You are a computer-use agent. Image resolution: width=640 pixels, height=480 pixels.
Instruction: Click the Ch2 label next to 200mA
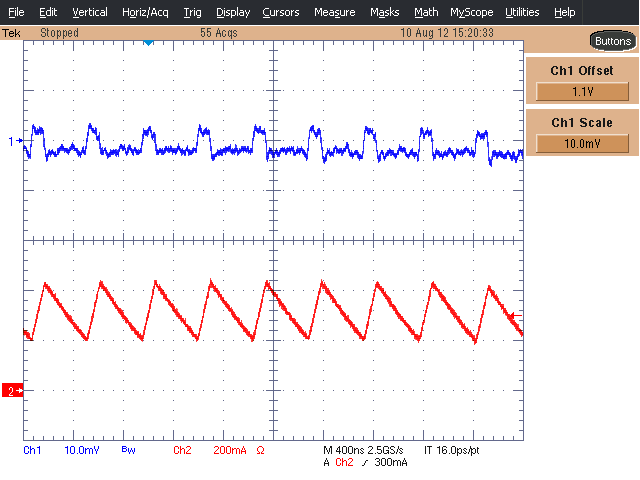coord(182,450)
